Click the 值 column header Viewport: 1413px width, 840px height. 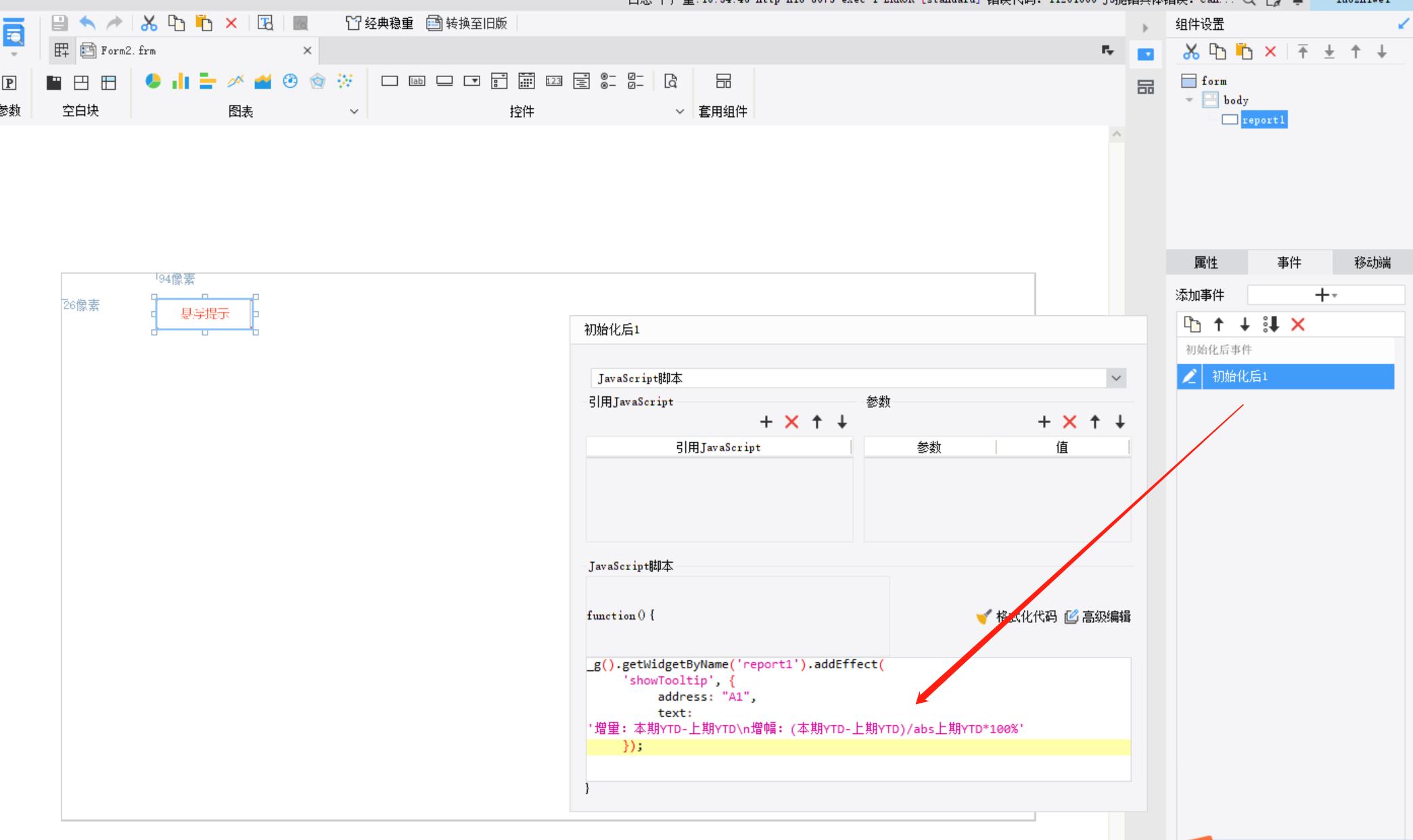1062,447
